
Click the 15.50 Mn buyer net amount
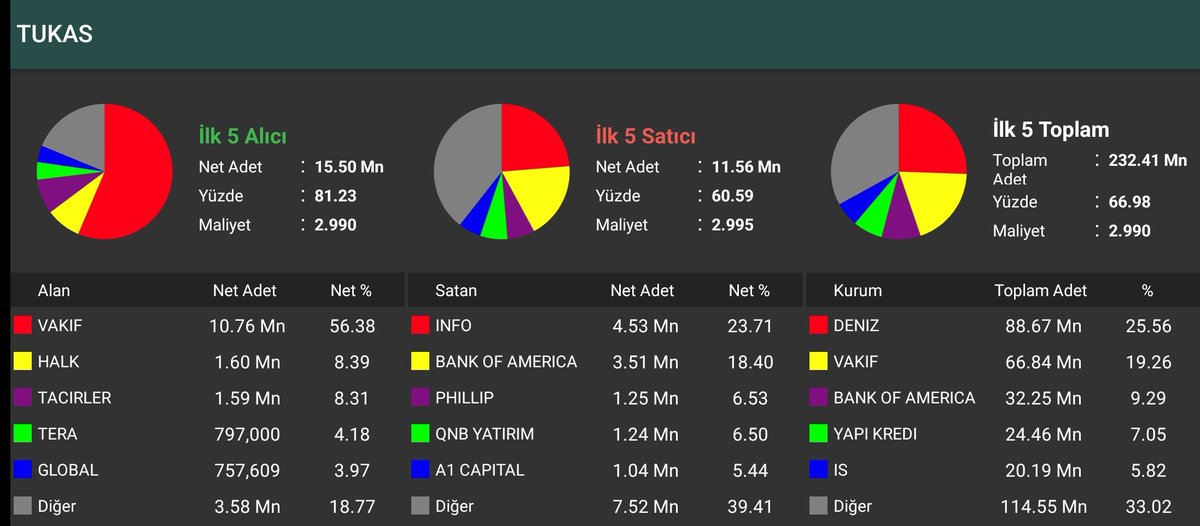point(349,167)
